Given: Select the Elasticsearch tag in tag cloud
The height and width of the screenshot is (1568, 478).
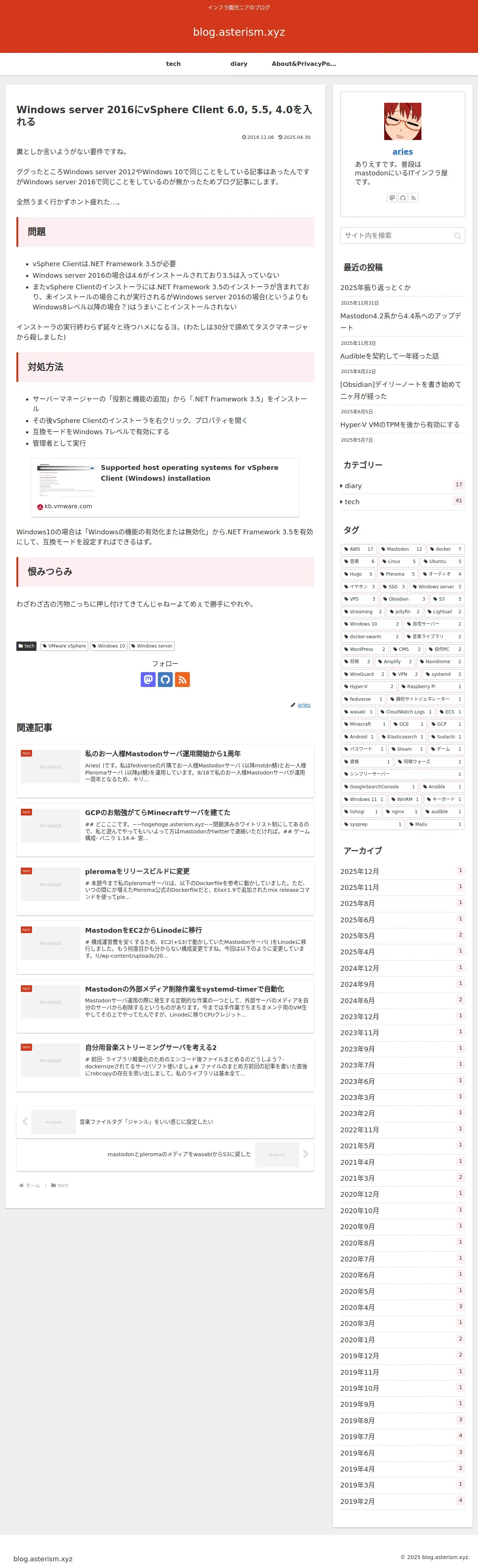Looking at the screenshot, I should (402, 737).
